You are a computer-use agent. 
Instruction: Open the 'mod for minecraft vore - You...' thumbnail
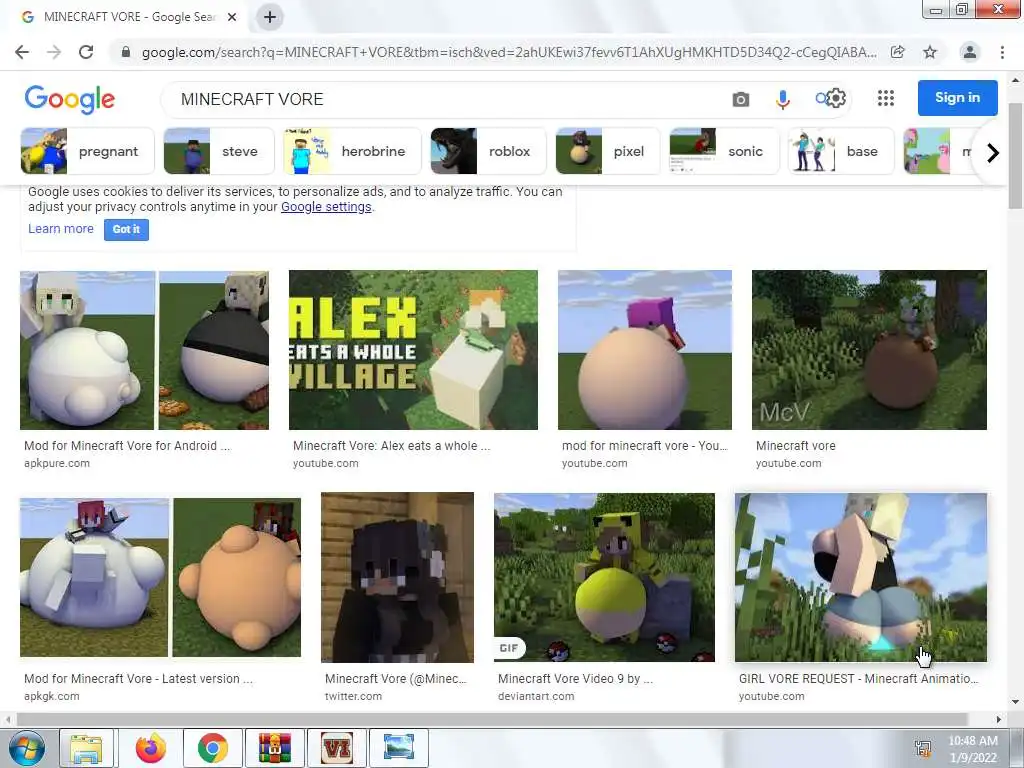[x=645, y=350]
